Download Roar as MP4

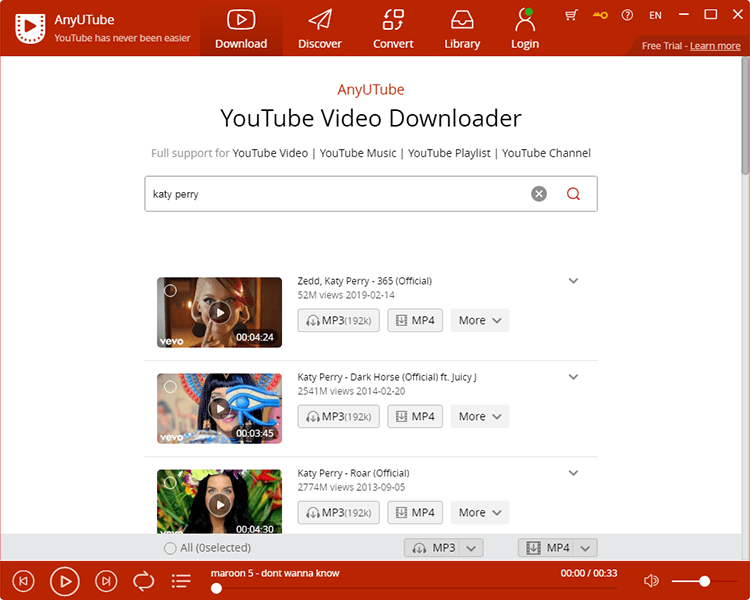coord(415,512)
